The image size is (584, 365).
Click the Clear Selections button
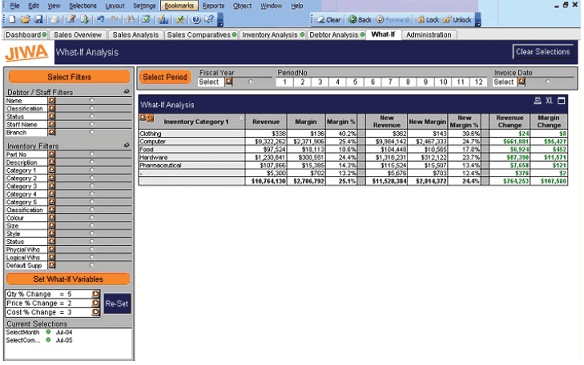click(x=543, y=52)
